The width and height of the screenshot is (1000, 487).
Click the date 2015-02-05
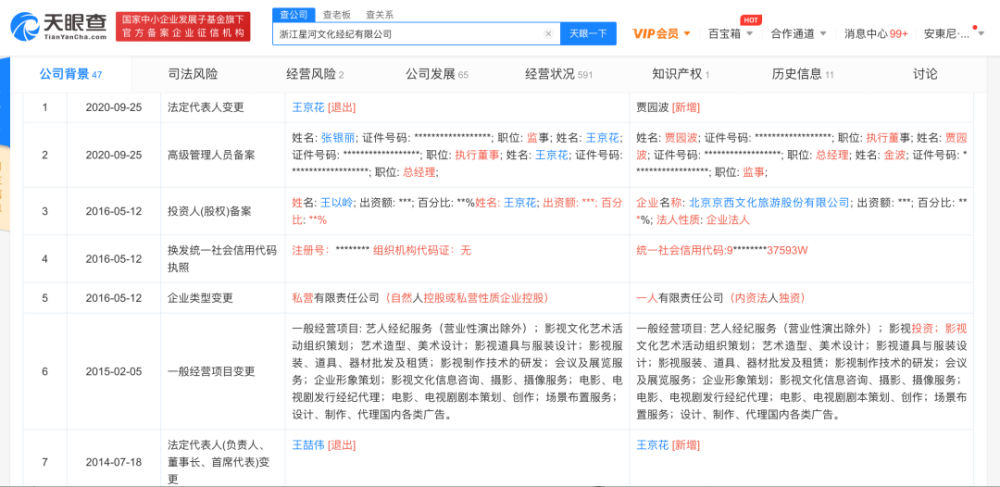[x=114, y=372]
